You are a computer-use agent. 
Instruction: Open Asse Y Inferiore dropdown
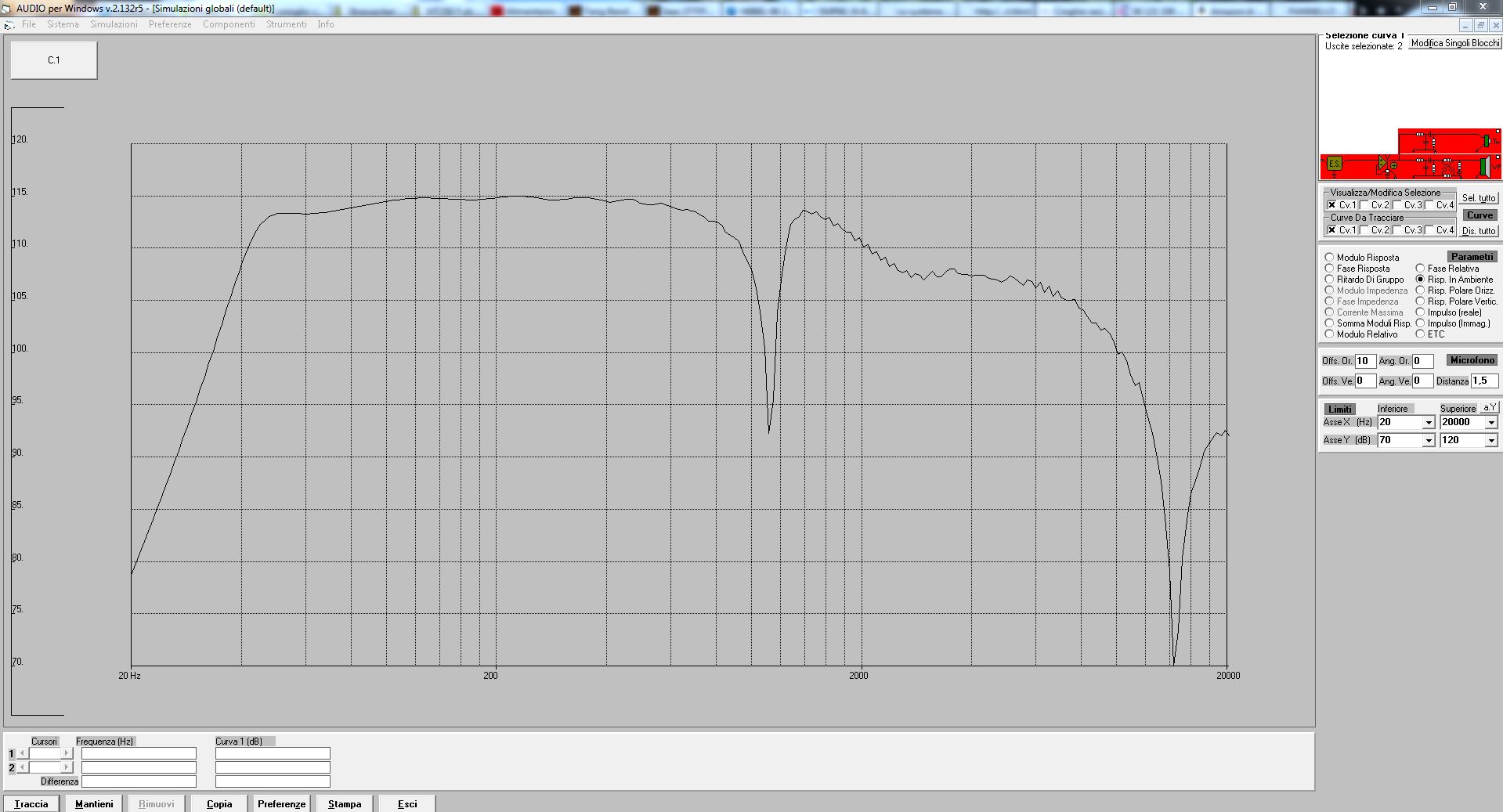(x=1429, y=441)
